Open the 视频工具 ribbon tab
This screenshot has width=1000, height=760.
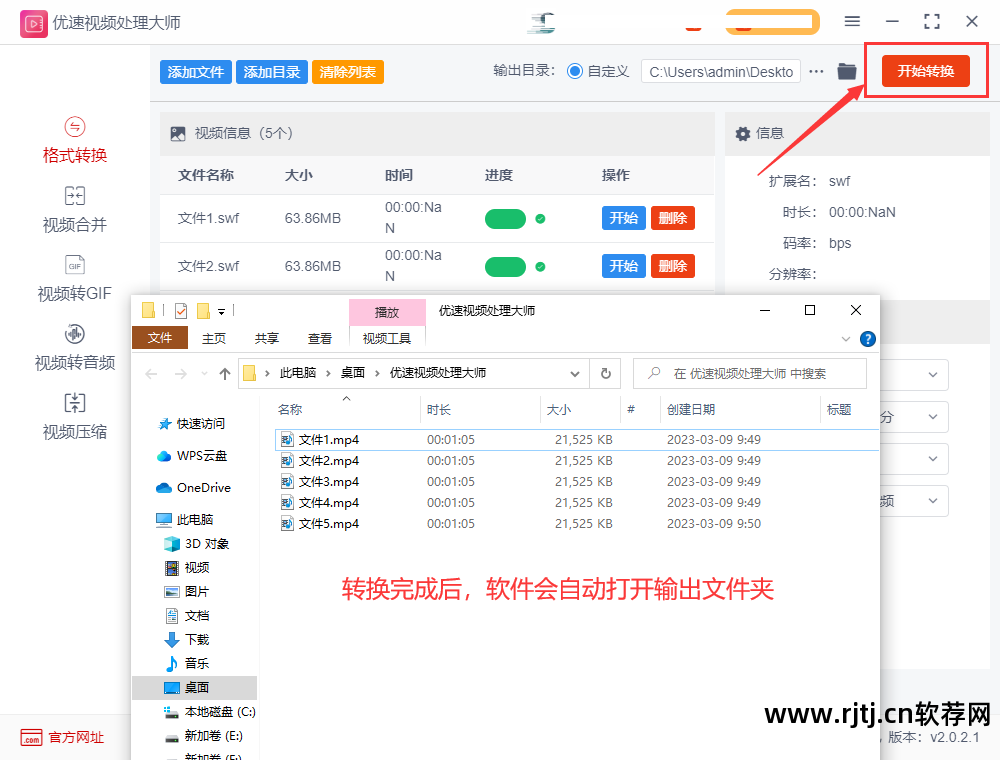point(387,339)
